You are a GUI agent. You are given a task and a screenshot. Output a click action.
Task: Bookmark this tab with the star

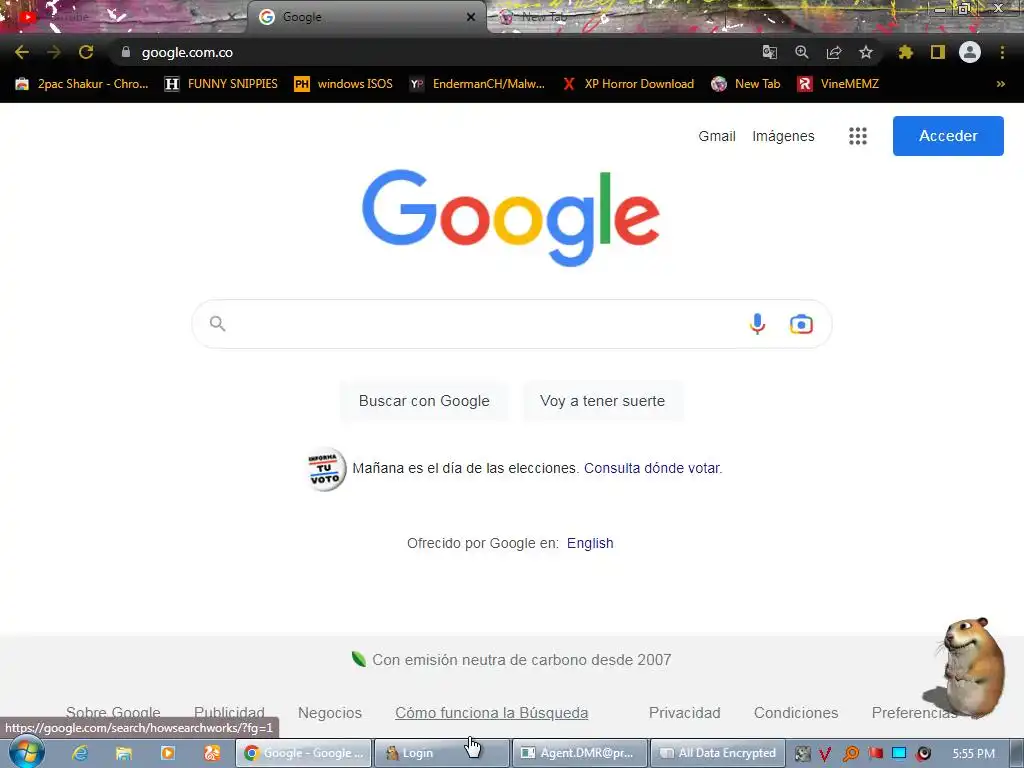pos(866,52)
